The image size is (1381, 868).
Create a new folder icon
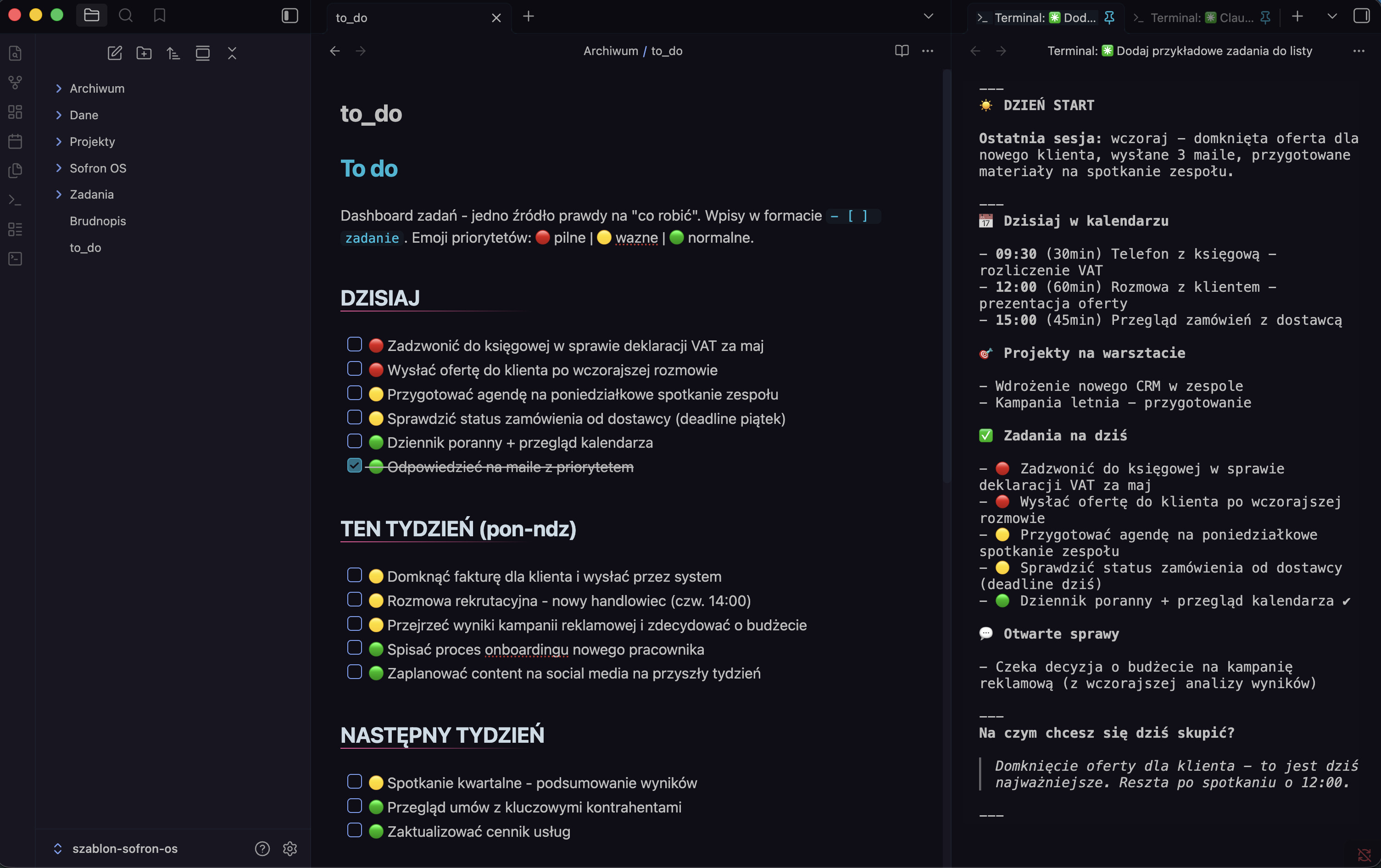coord(144,53)
